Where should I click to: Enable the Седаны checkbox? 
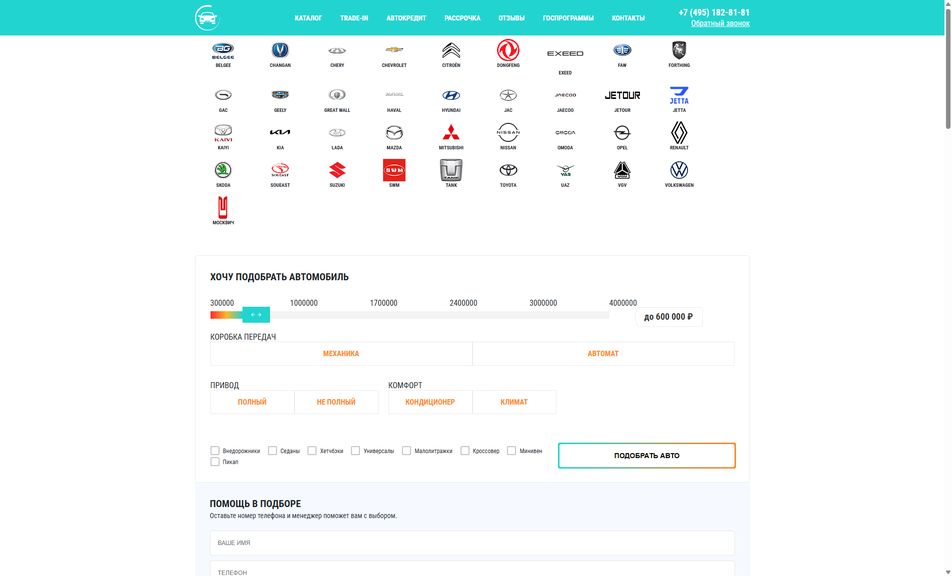click(x=272, y=450)
